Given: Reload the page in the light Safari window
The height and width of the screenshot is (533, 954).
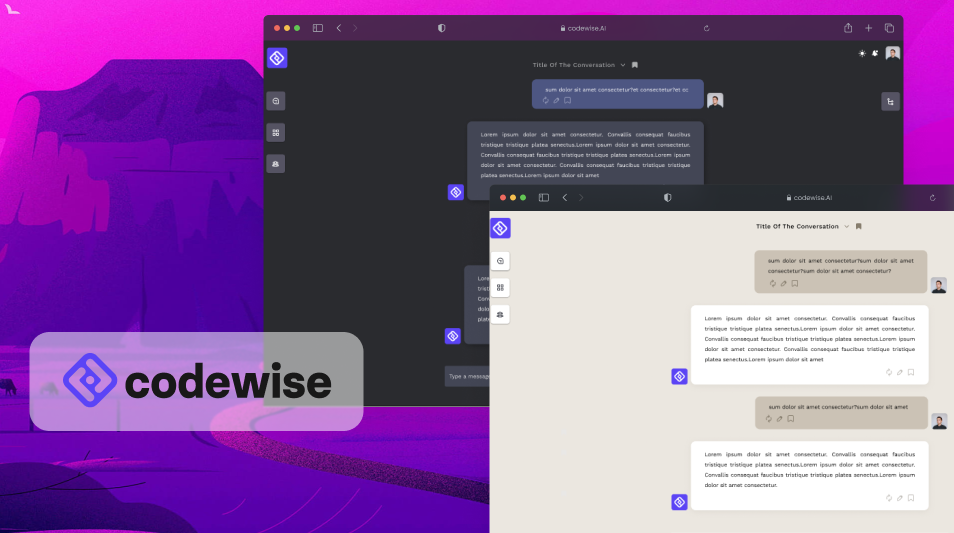Looking at the screenshot, I should pyautogui.click(x=932, y=198).
